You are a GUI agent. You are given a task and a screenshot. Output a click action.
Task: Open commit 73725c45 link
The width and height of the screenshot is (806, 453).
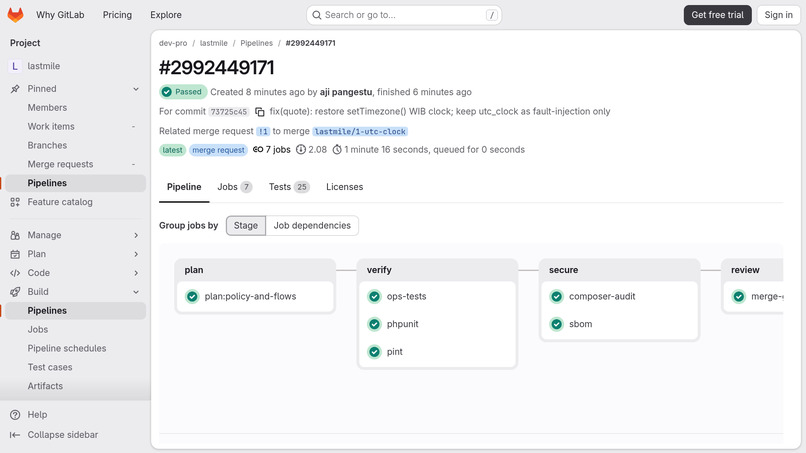point(229,112)
